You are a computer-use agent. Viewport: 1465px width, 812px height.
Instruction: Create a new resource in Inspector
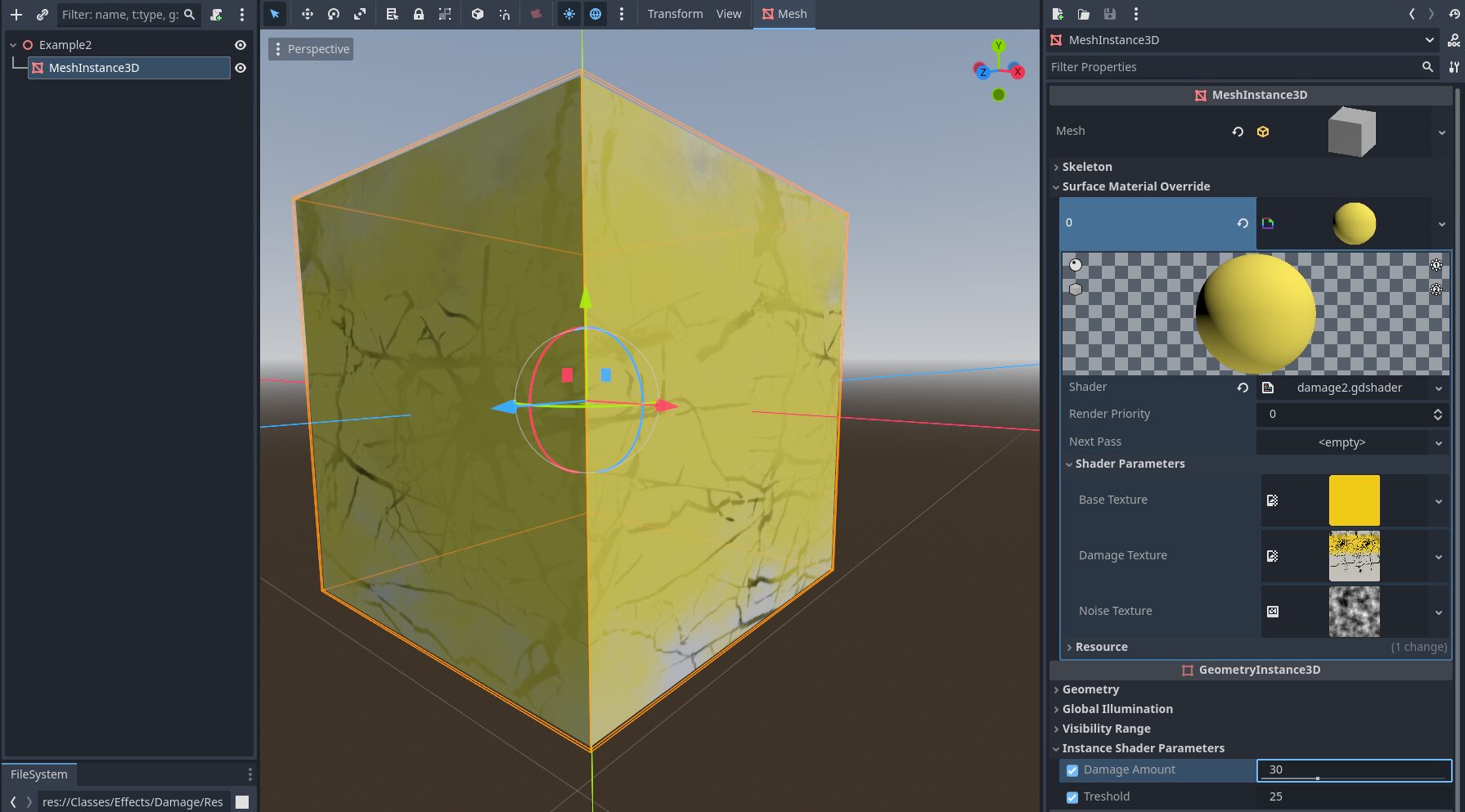(x=1058, y=14)
